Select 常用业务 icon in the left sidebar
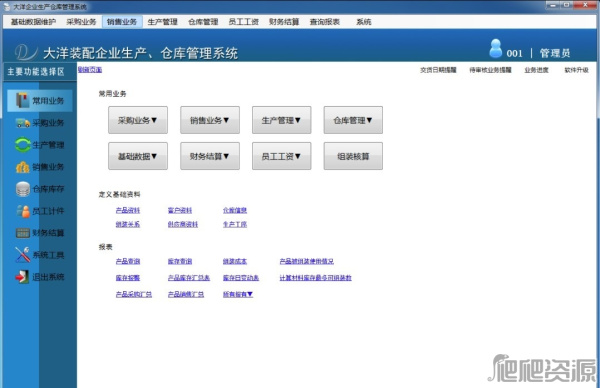The height and width of the screenshot is (388, 600). (x=23, y=101)
